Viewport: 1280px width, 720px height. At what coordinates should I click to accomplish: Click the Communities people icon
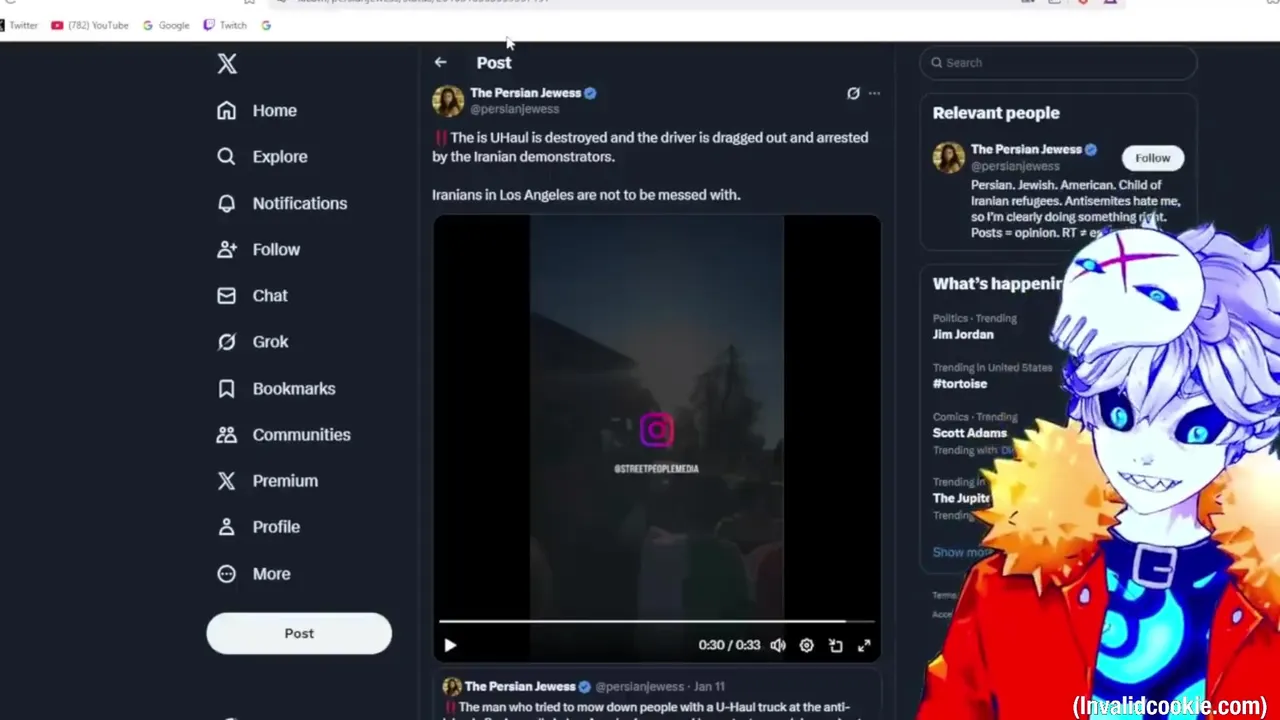[x=227, y=434]
